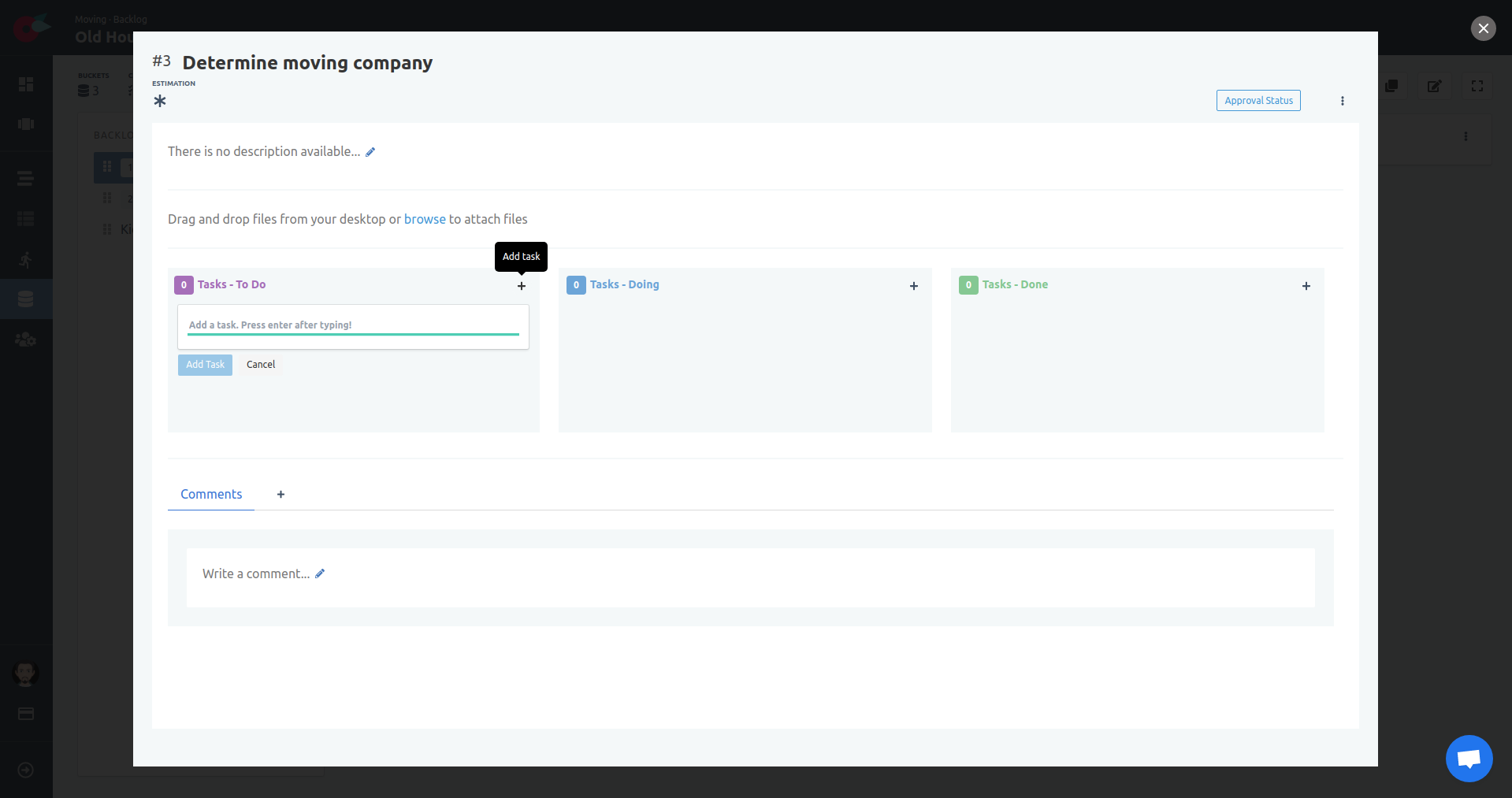This screenshot has width=1512, height=798.
Task: Open the team members icon in sidebar
Action: coord(26,340)
